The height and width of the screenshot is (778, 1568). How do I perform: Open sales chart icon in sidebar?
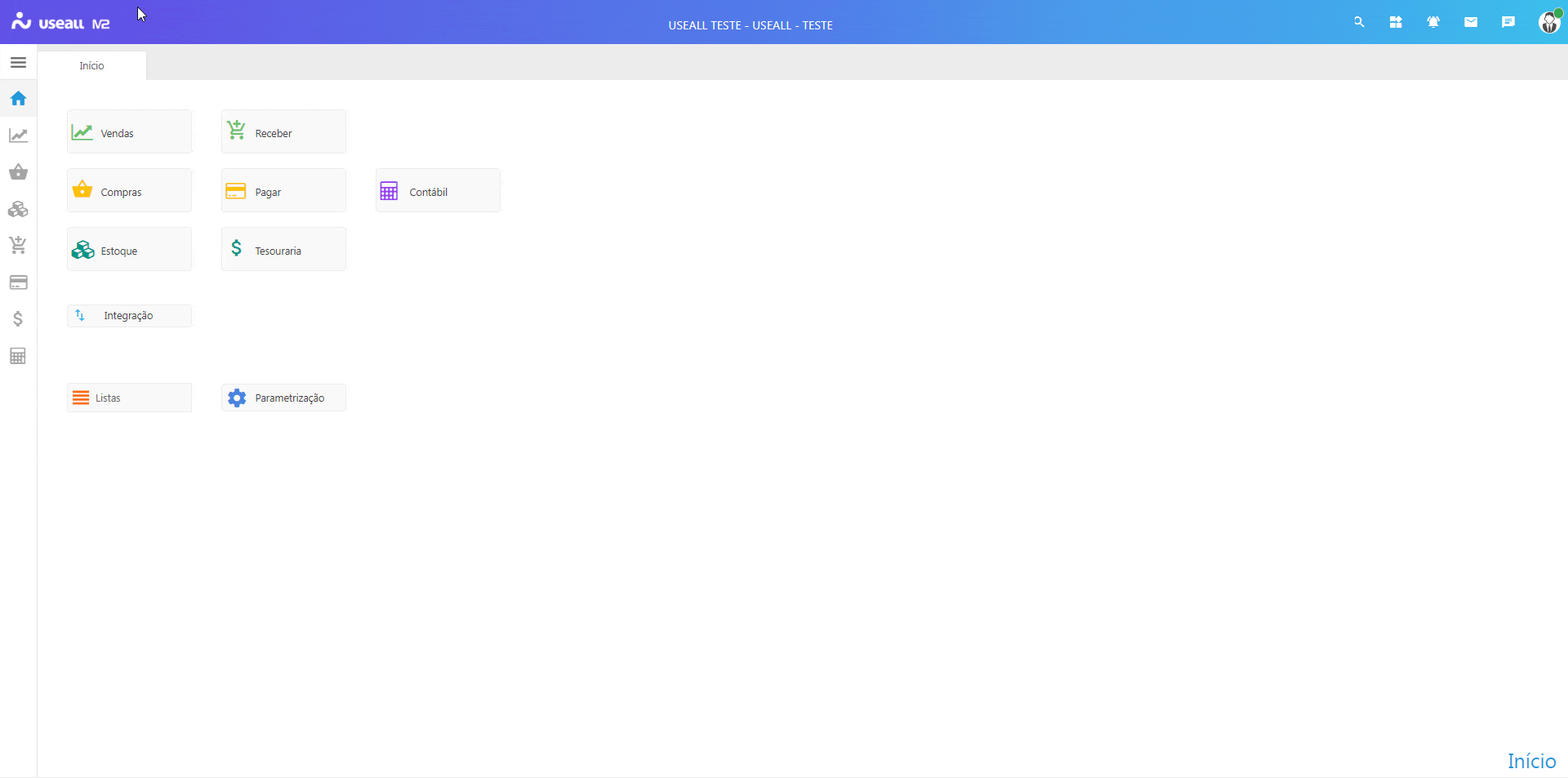pyautogui.click(x=18, y=136)
